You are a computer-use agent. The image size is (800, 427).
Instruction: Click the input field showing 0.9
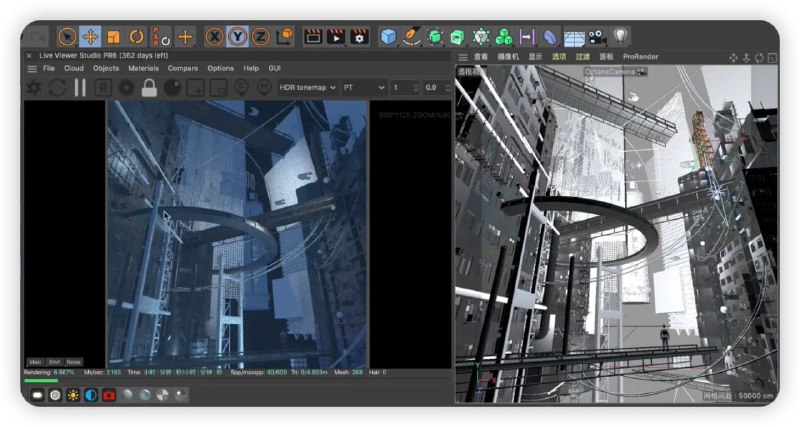coord(433,88)
